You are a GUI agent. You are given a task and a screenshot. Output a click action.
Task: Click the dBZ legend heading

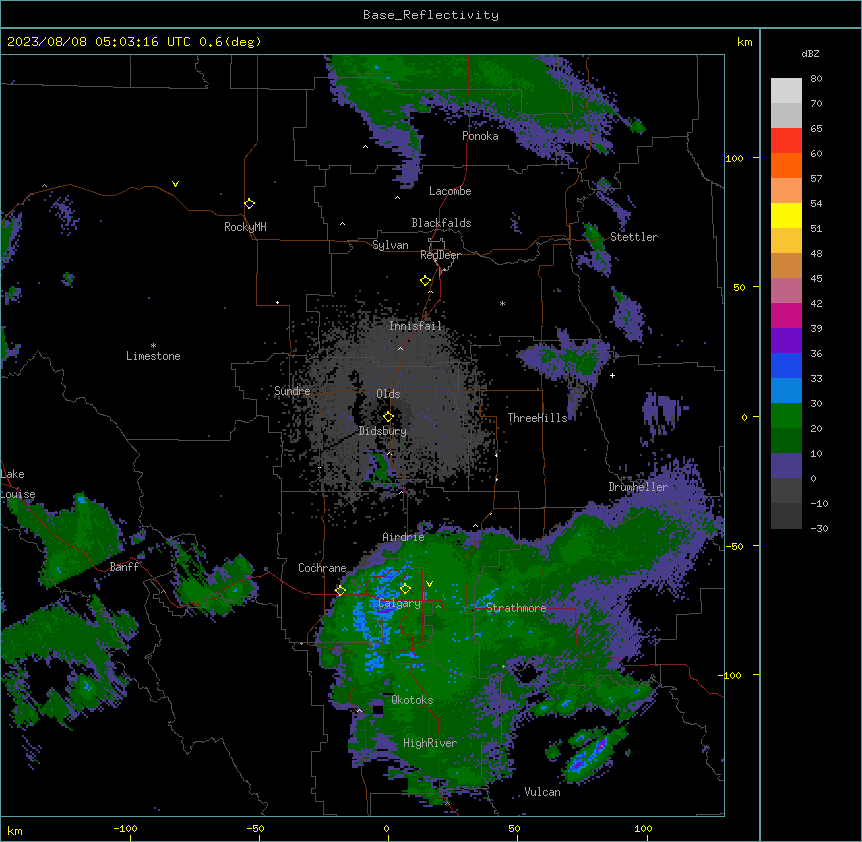click(810, 53)
